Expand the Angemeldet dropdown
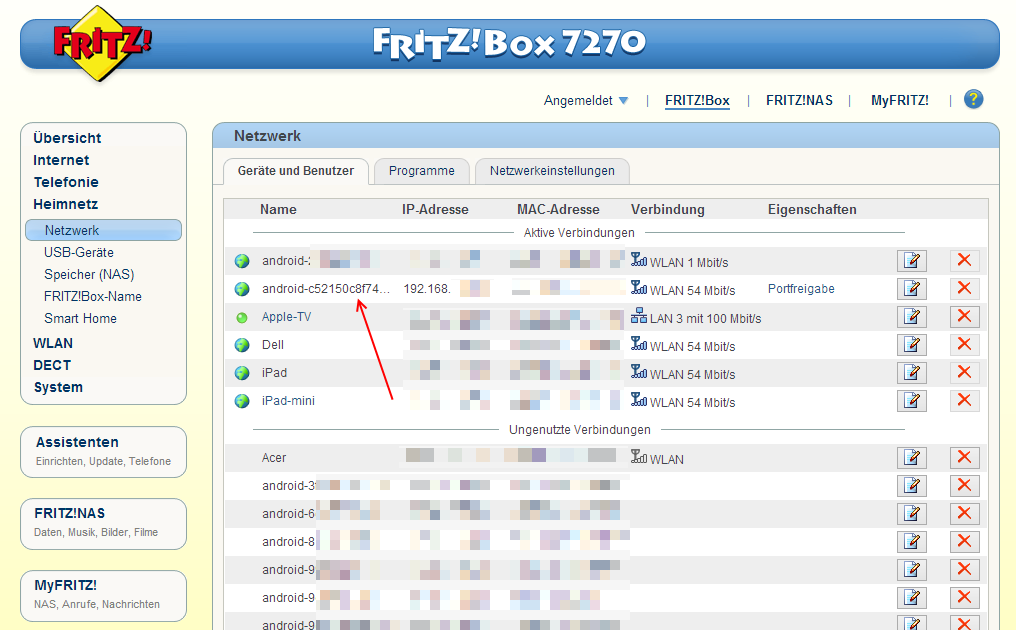Image resolution: width=1016 pixels, height=630 pixels. [x=586, y=100]
